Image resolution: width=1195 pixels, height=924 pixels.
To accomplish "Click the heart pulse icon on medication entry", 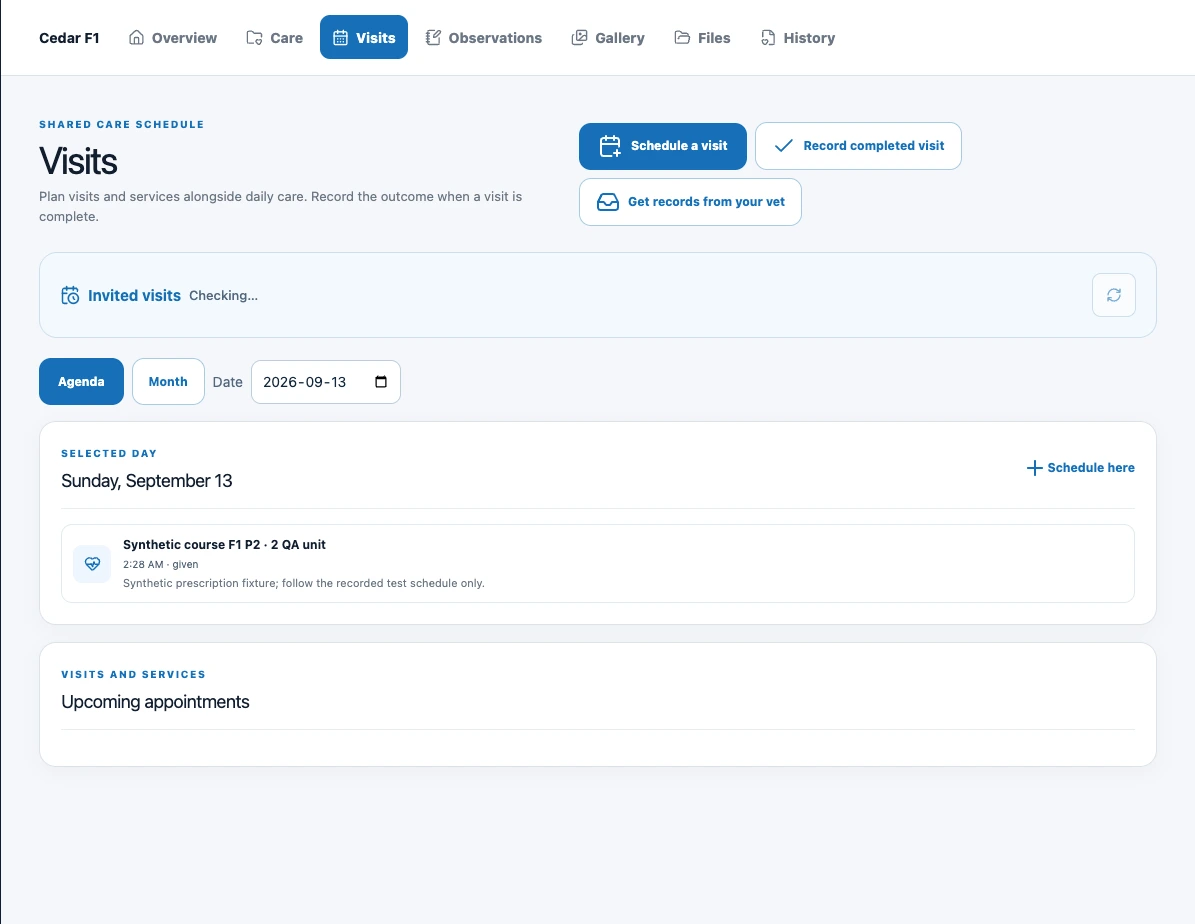I will click(x=92, y=564).
